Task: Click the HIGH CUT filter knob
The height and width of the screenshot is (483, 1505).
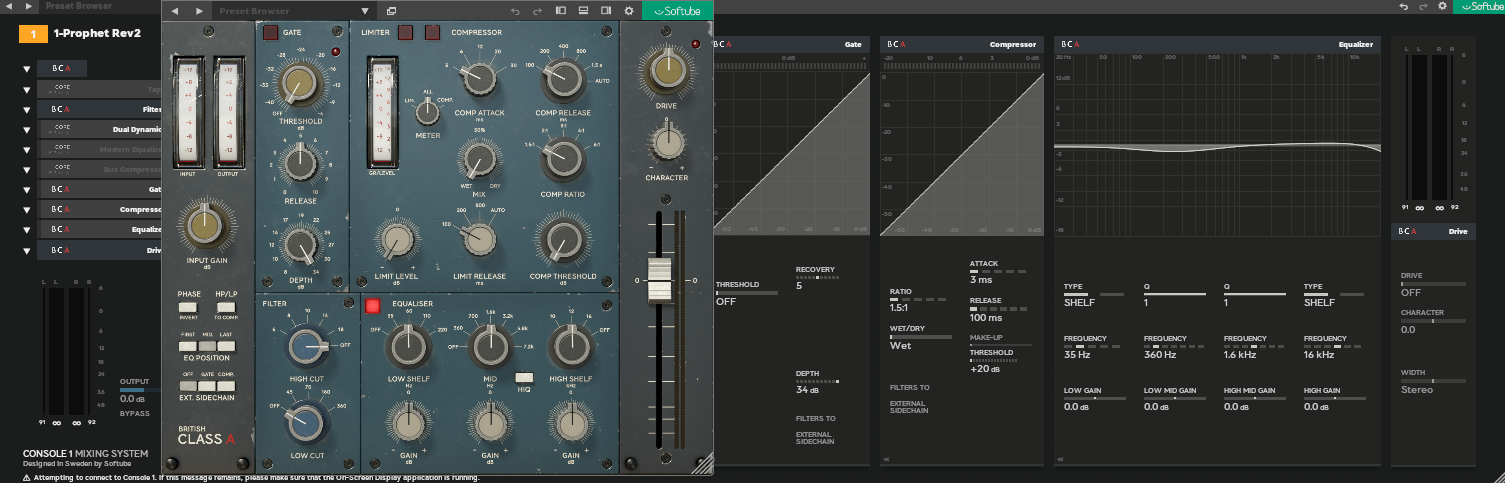Action: pyautogui.click(x=307, y=347)
